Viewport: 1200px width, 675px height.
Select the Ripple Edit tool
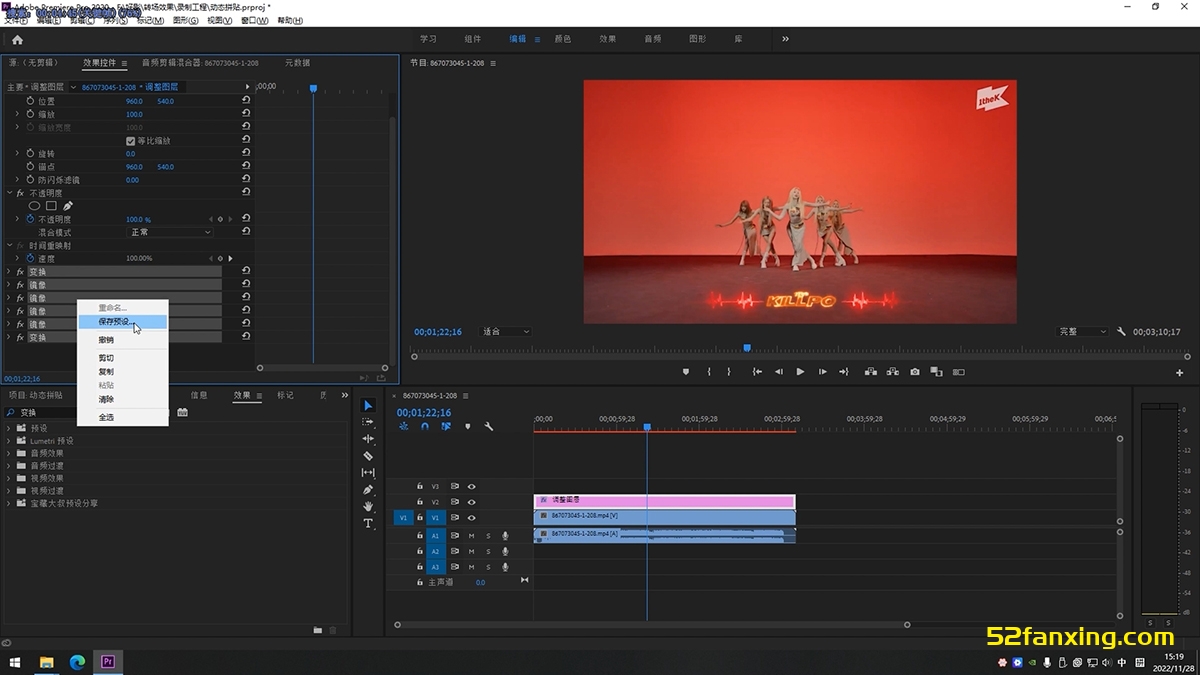[x=368, y=439]
